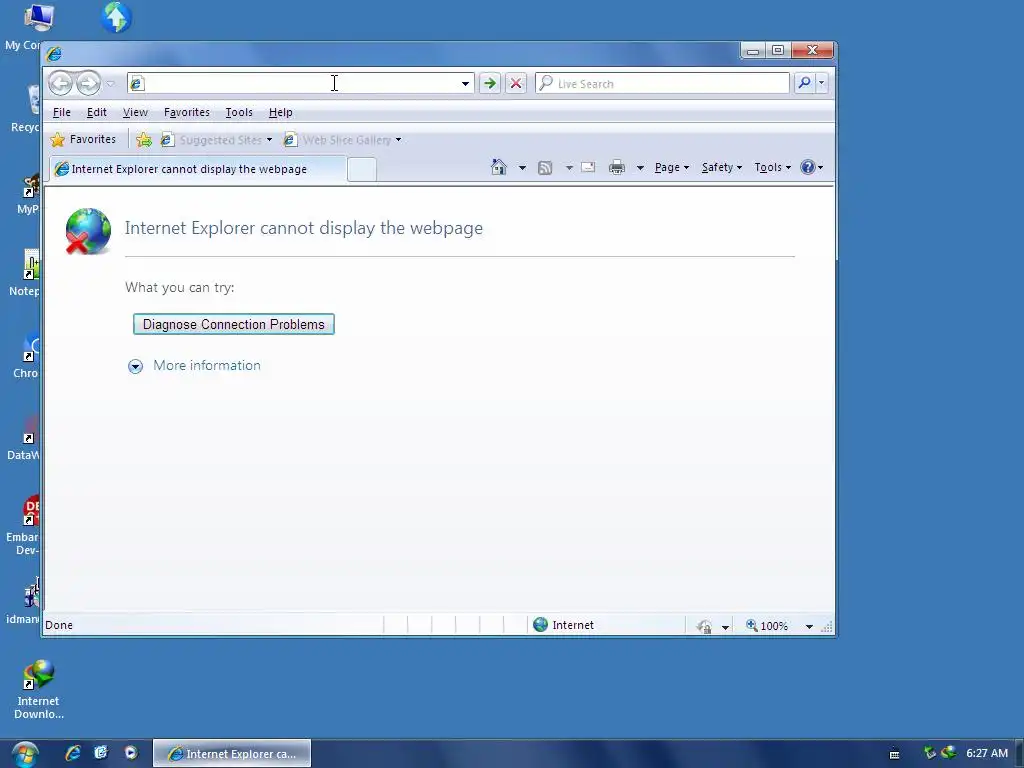This screenshot has height=768, width=1024.
Task: Minimize the Internet Explorer window
Action: click(753, 50)
